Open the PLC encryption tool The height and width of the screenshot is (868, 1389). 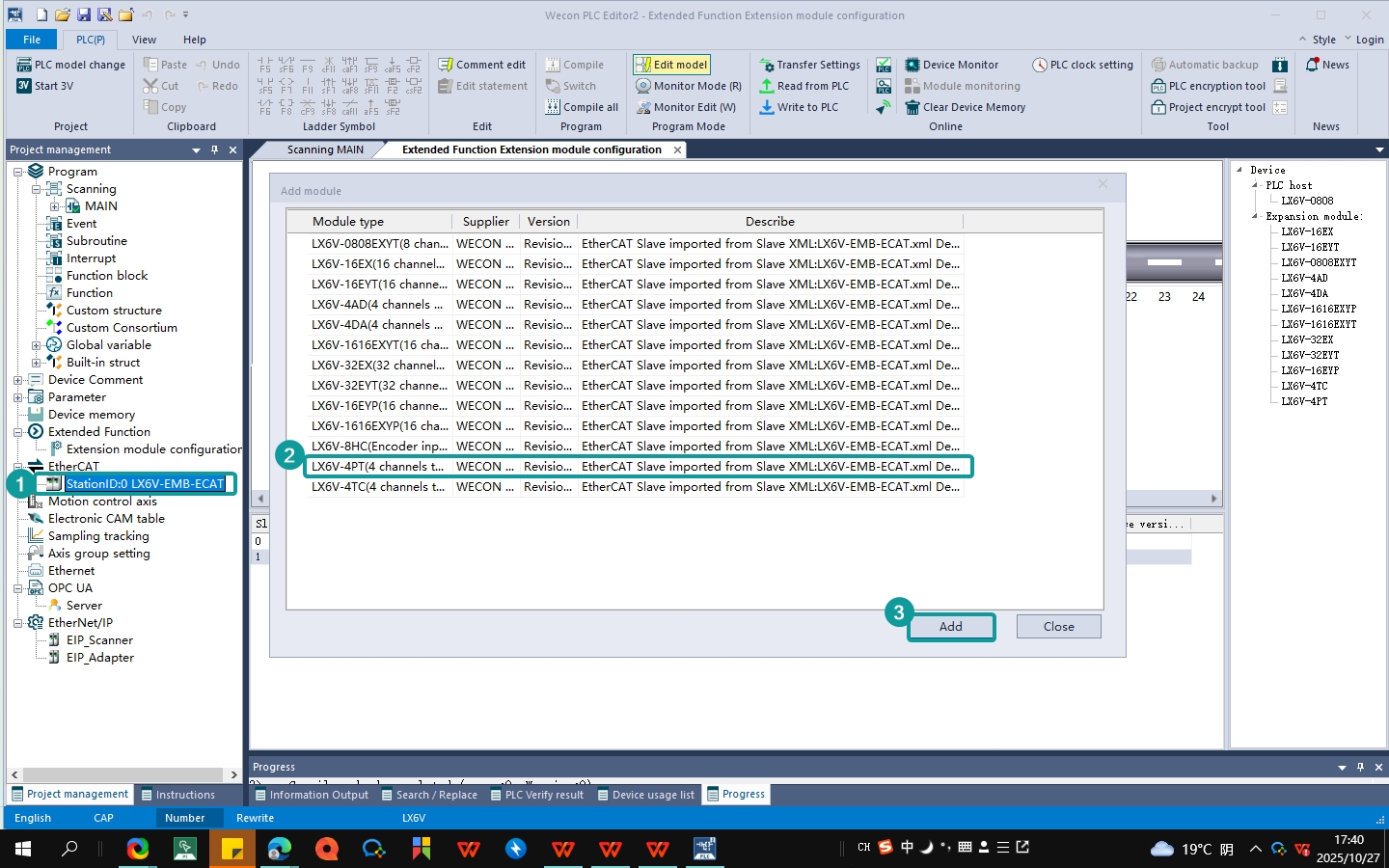pyautogui.click(x=1208, y=86)
